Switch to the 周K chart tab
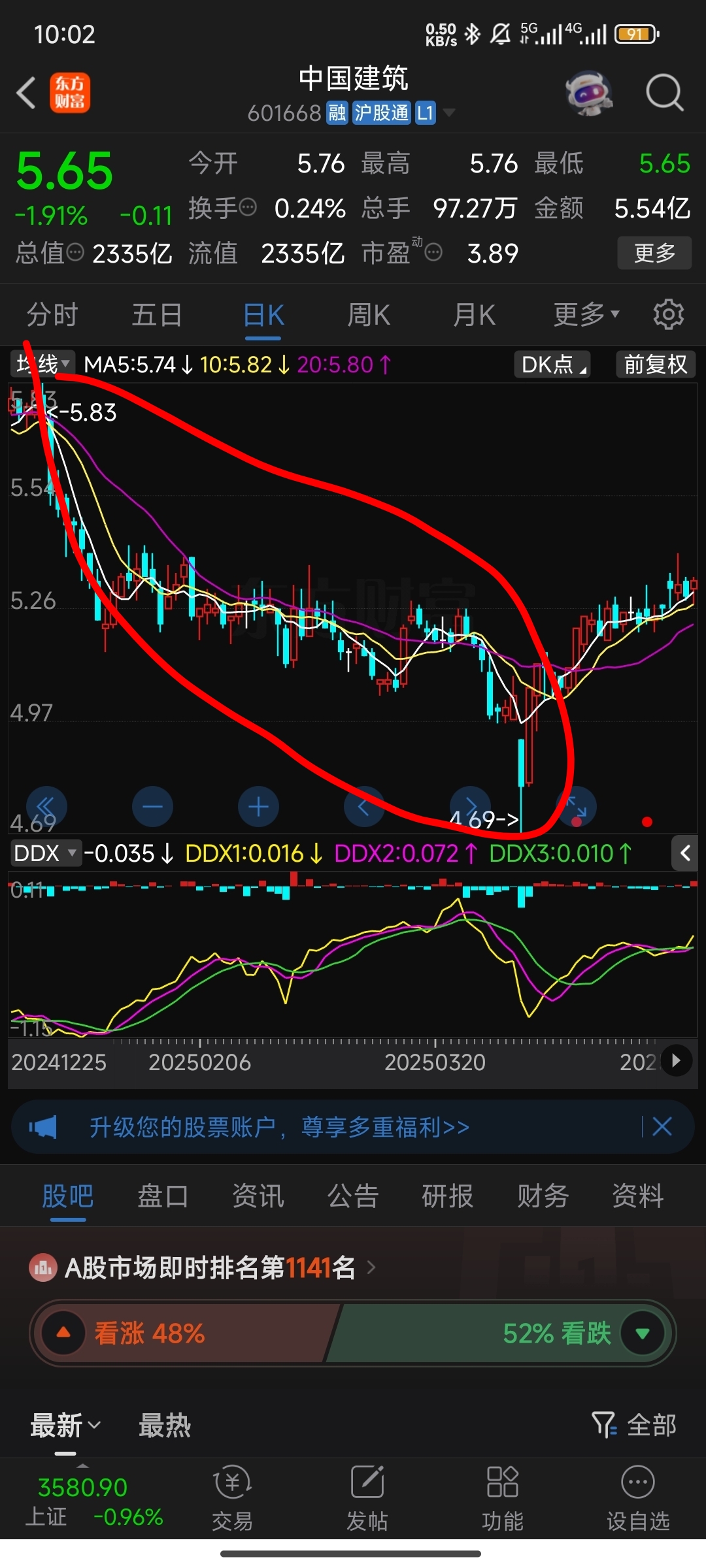Image resolution: width=706 pixels, height=1568 pixels. [369, 315]
